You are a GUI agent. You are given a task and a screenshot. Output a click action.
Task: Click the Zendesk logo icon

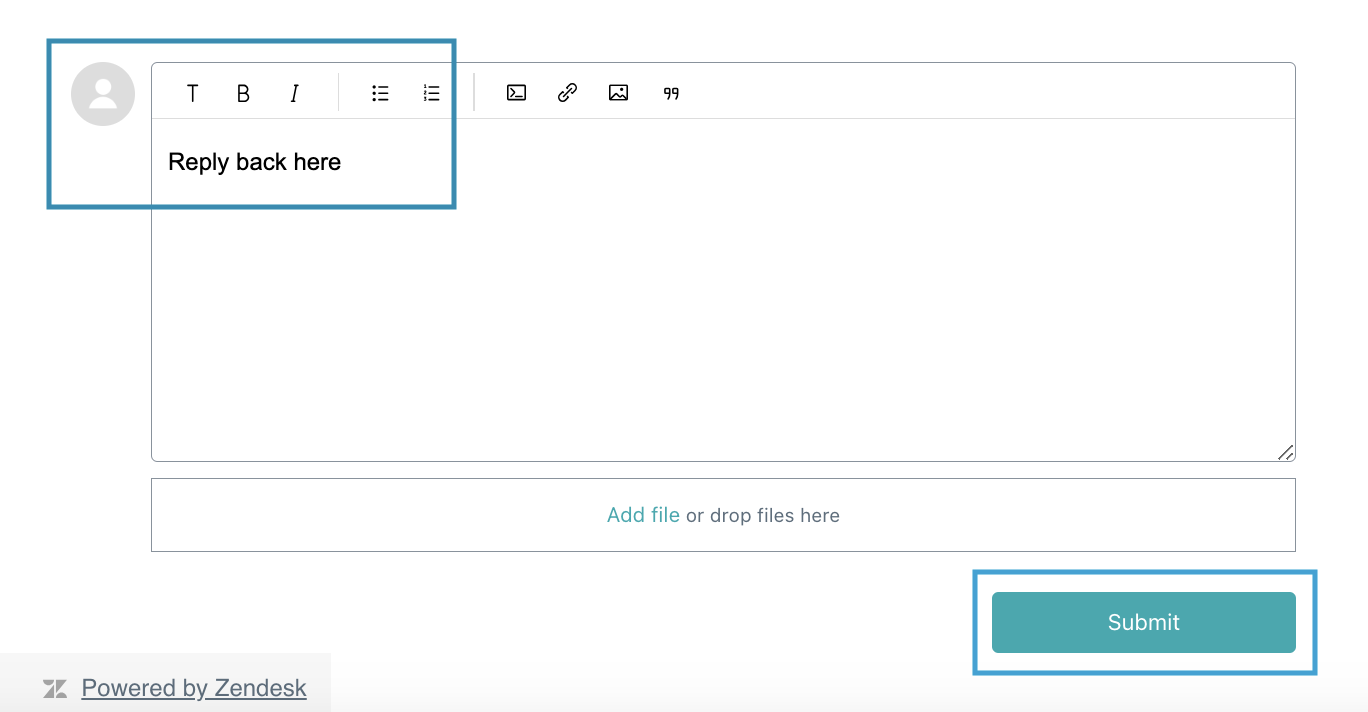pyautogui.click(x=55, y=689)
